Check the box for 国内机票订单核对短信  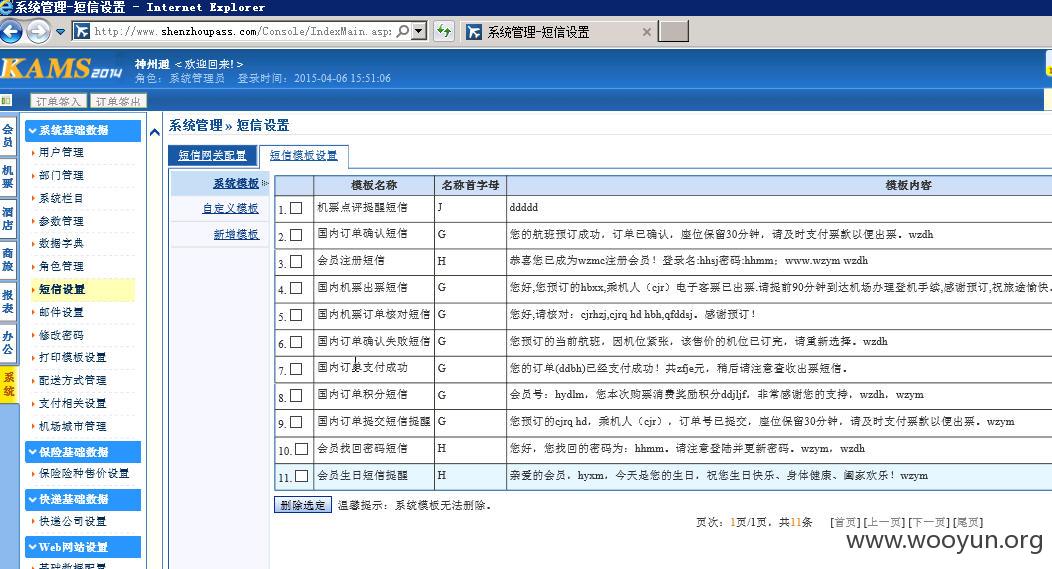pos(296,315)
